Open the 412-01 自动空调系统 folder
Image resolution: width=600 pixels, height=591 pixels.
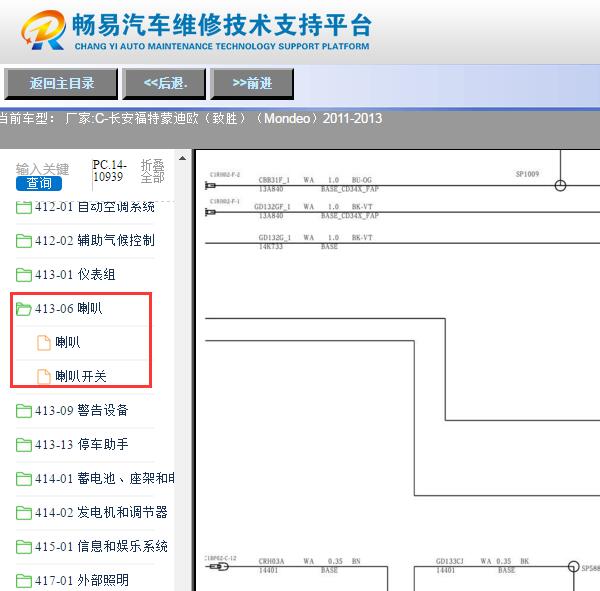point(95,207)
